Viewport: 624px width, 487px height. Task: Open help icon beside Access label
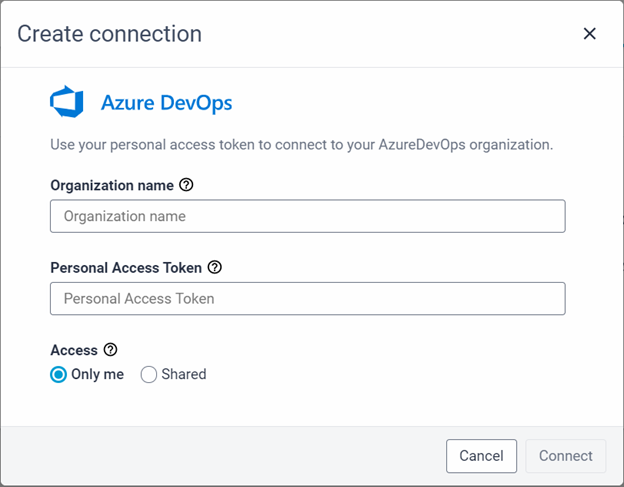110,350
